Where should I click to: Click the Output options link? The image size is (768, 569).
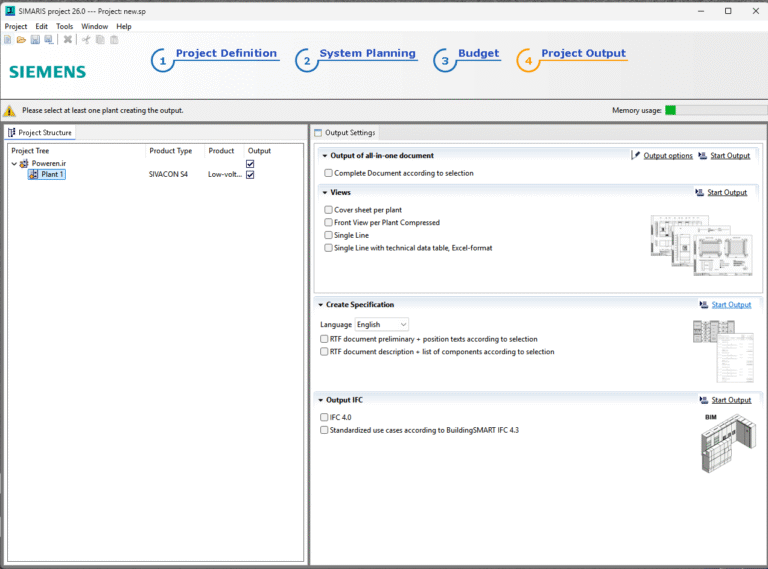click(668, 156)
